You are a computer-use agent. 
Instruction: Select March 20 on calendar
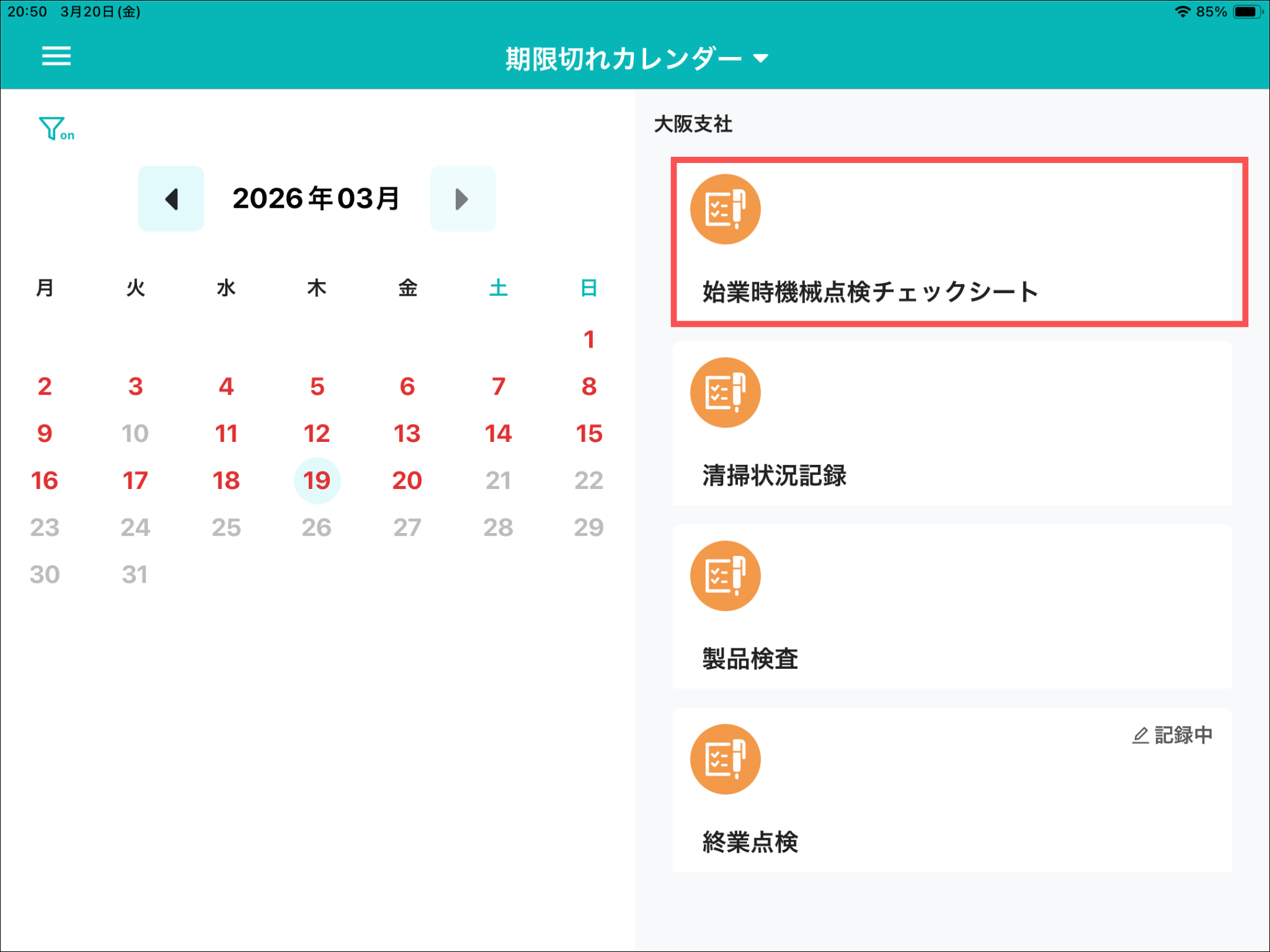pyautogui.click(x=407, y=480)
